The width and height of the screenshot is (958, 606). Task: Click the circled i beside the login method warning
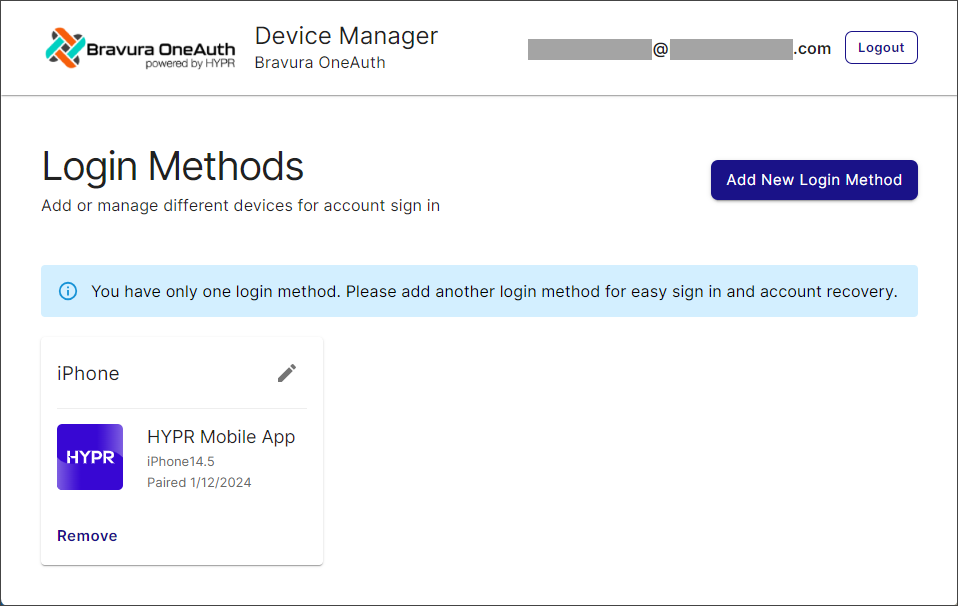coord(68,291)
